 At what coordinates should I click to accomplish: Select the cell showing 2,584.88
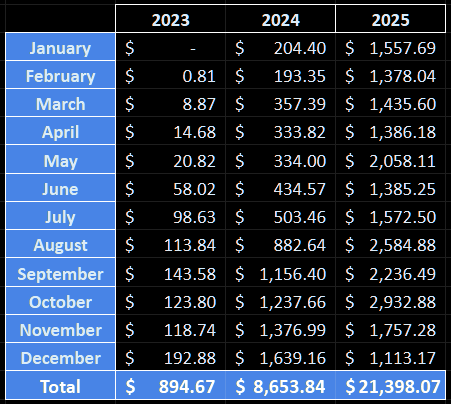point(390,244)
